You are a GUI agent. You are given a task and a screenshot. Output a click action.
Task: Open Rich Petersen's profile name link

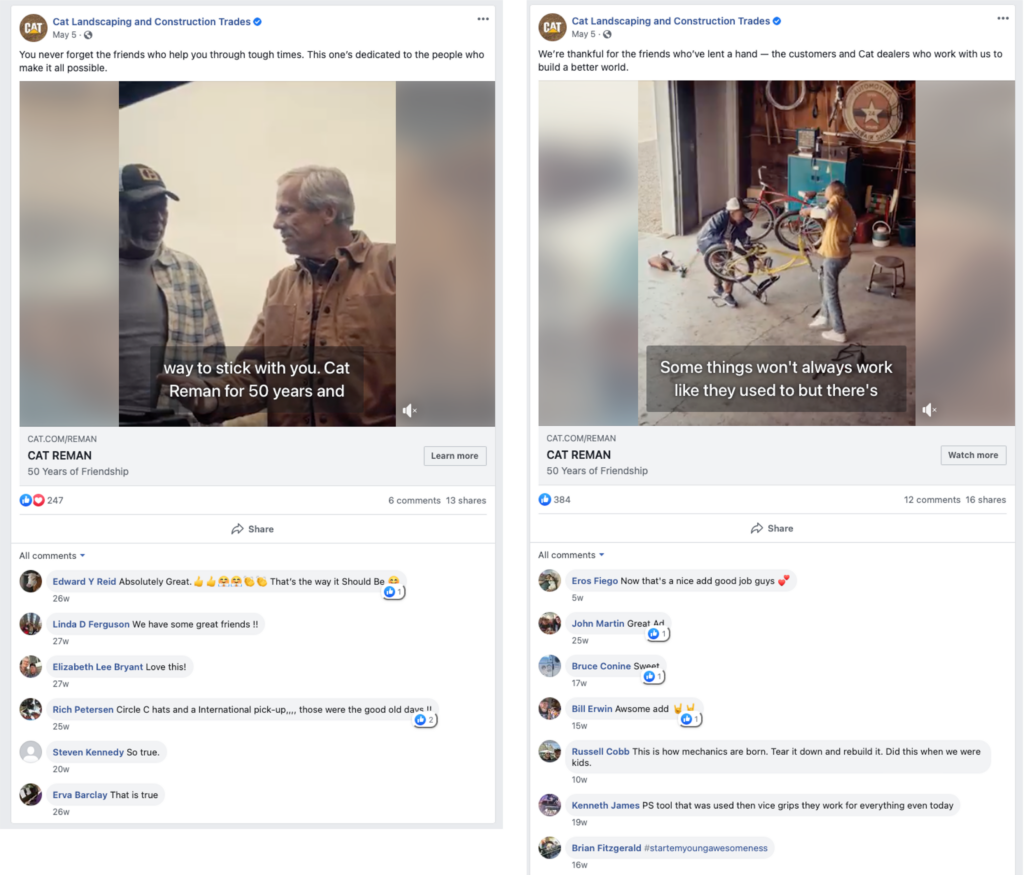(x=83, y=710)
